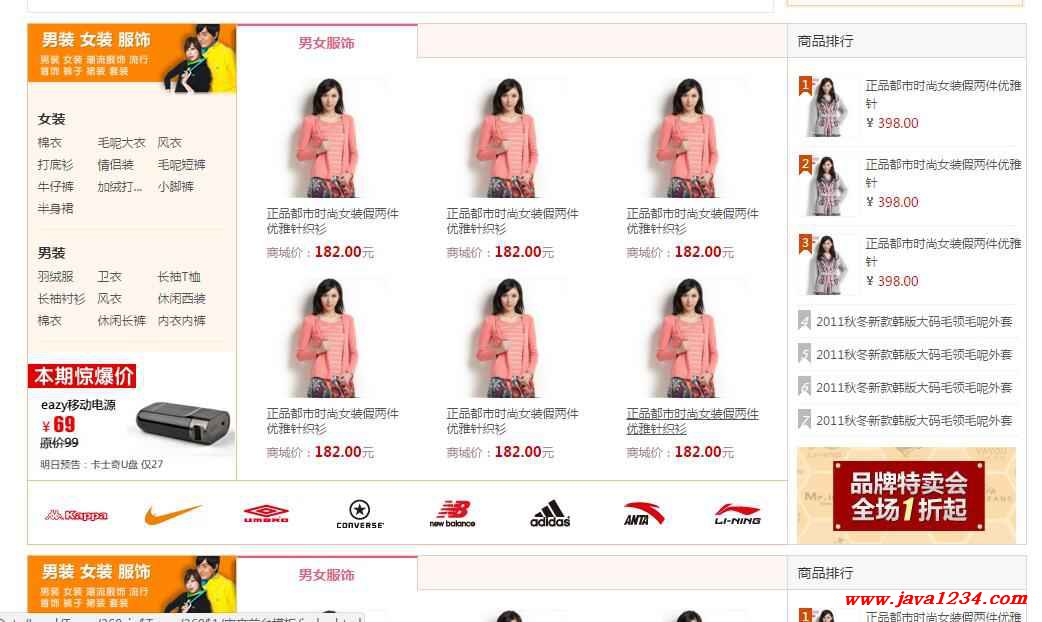The image size is (1042, 622).
Task: Click the 本期惊爆价 red label
Action: click(x=82, y=376)
